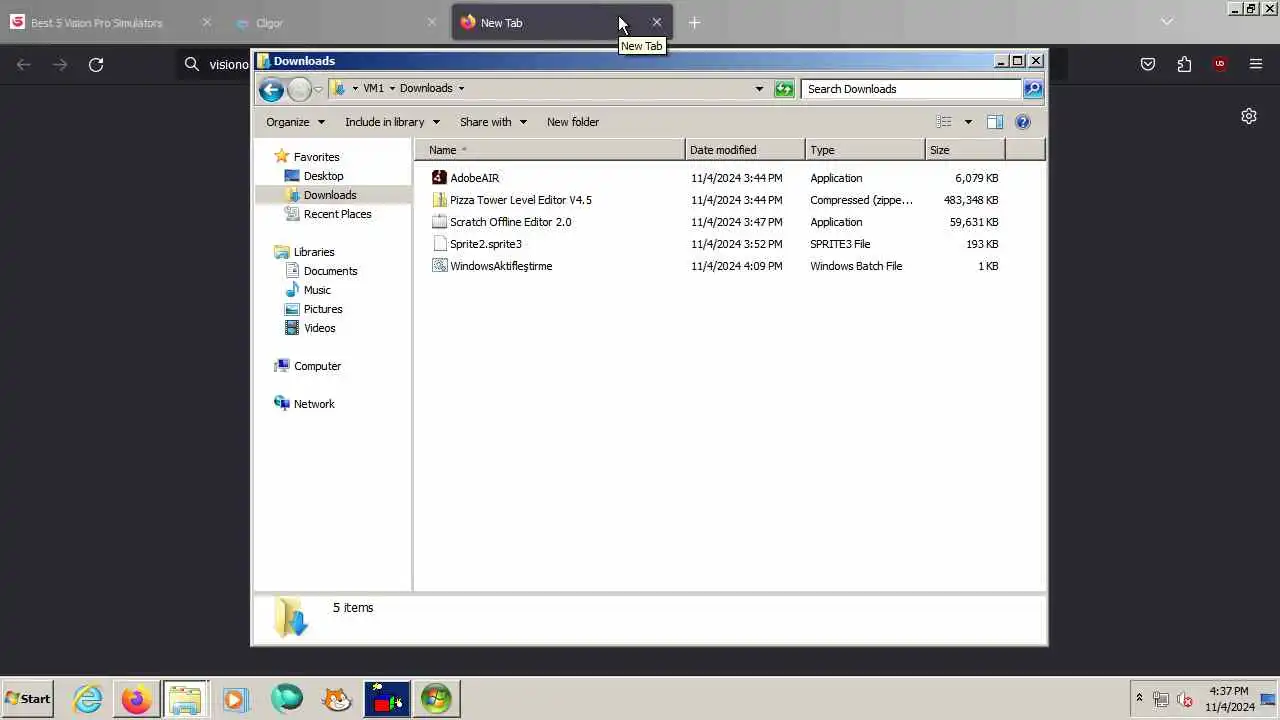
Task: Click the volume tray icon
Action: tap(1185, 699)
